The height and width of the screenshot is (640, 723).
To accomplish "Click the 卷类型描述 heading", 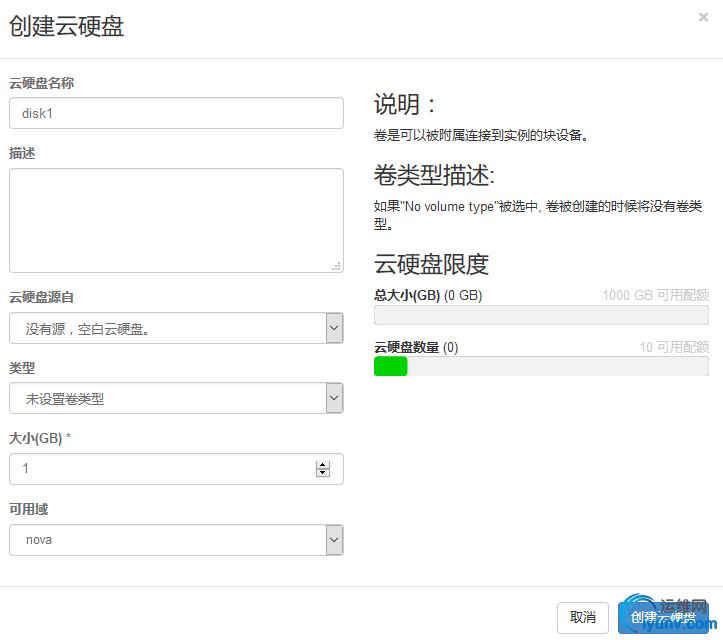I will (x=434, y=176).
